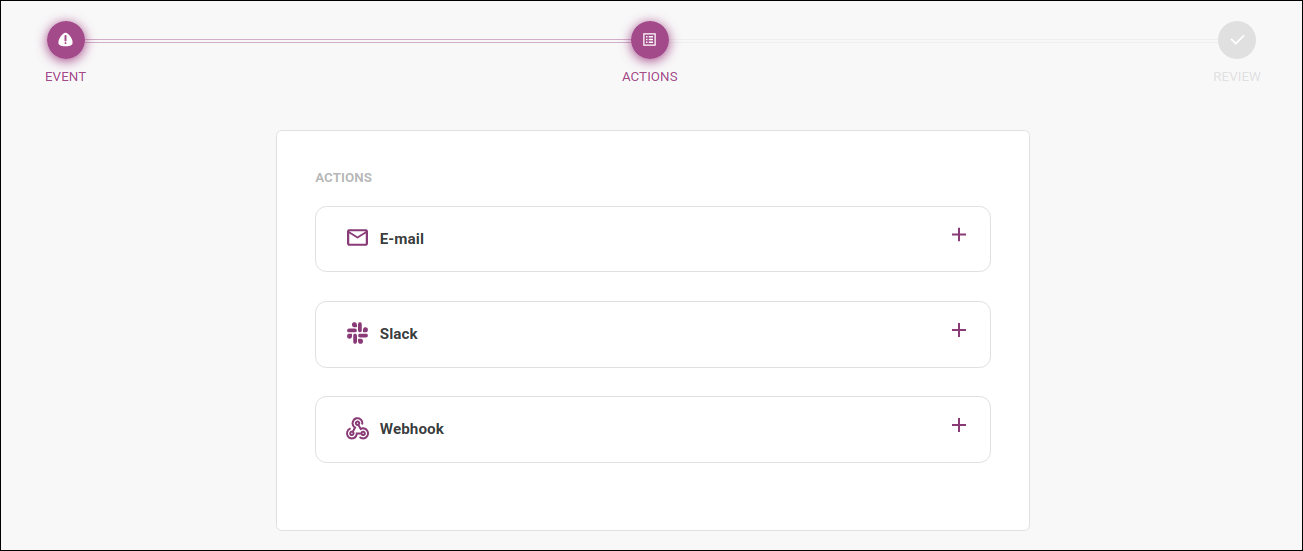Click the progress line between Actions and Review
This screenshot has height=551, width=1303.
tap(943, 41)
